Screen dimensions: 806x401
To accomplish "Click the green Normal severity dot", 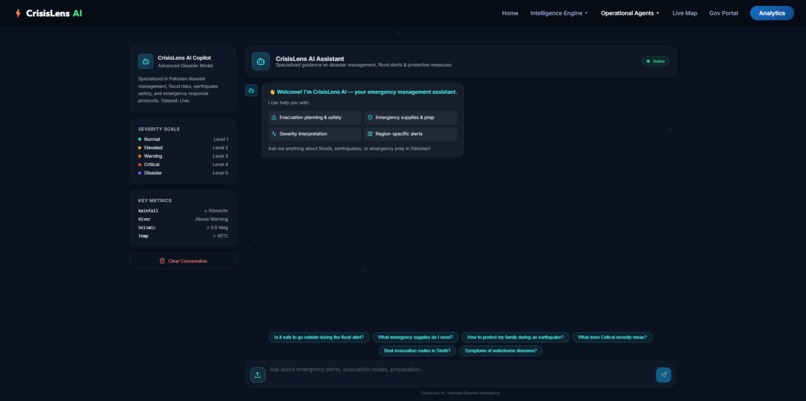I will coord(139,139).
